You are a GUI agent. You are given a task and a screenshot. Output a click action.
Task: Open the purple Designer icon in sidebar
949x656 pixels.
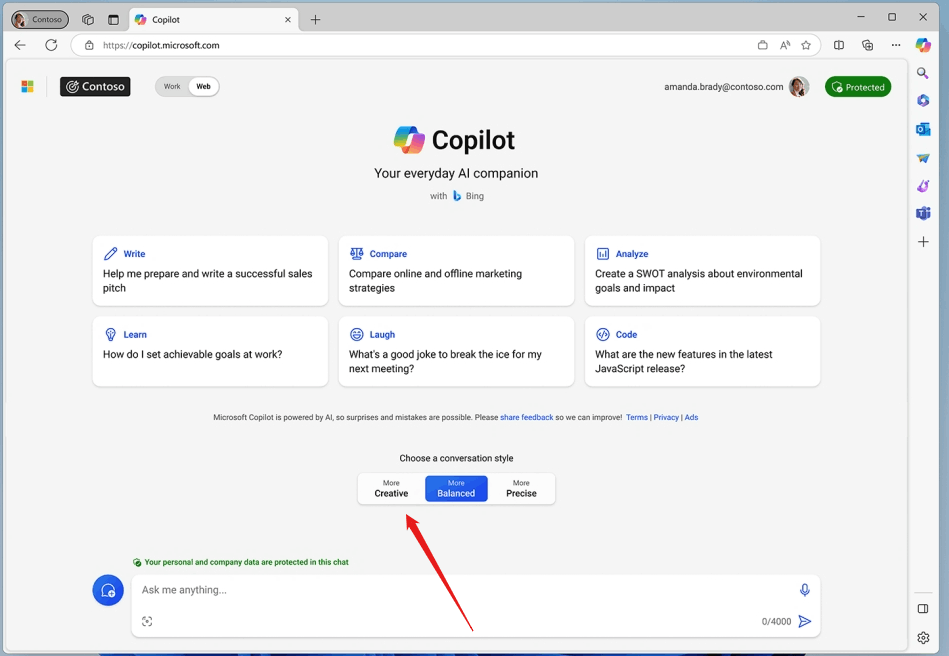tap(922, 186)
